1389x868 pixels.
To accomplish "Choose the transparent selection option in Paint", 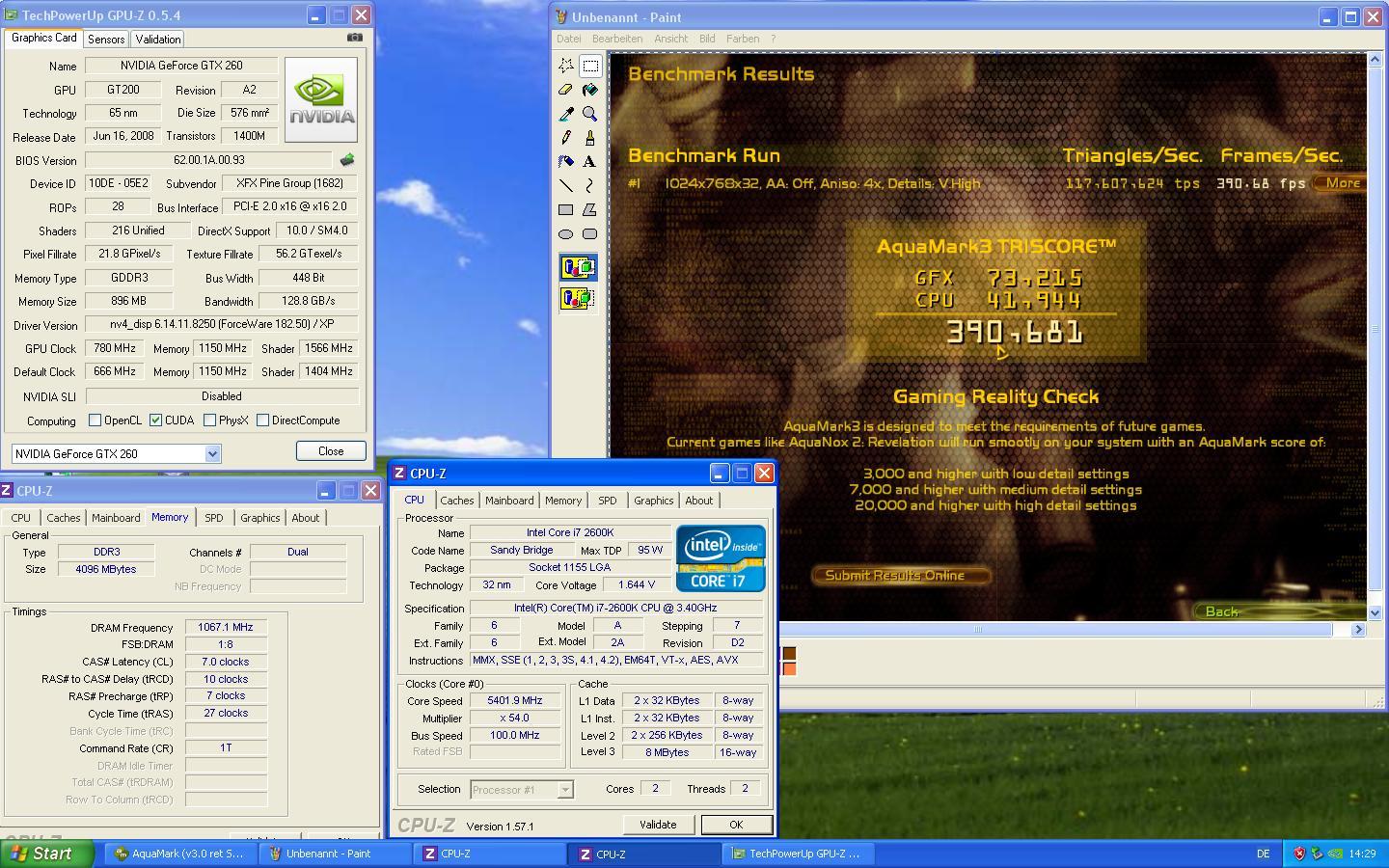I will (x=578, y=299).
